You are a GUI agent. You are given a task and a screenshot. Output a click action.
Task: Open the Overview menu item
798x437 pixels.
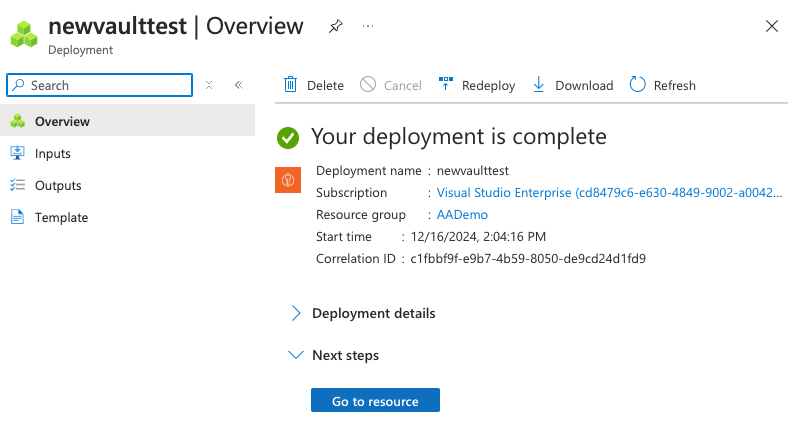pos(62,122)
